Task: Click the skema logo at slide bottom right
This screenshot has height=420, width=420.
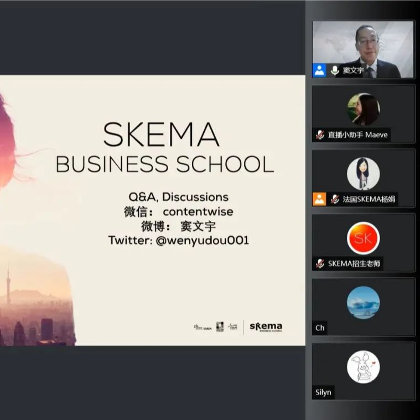Action: coord(266,327)
